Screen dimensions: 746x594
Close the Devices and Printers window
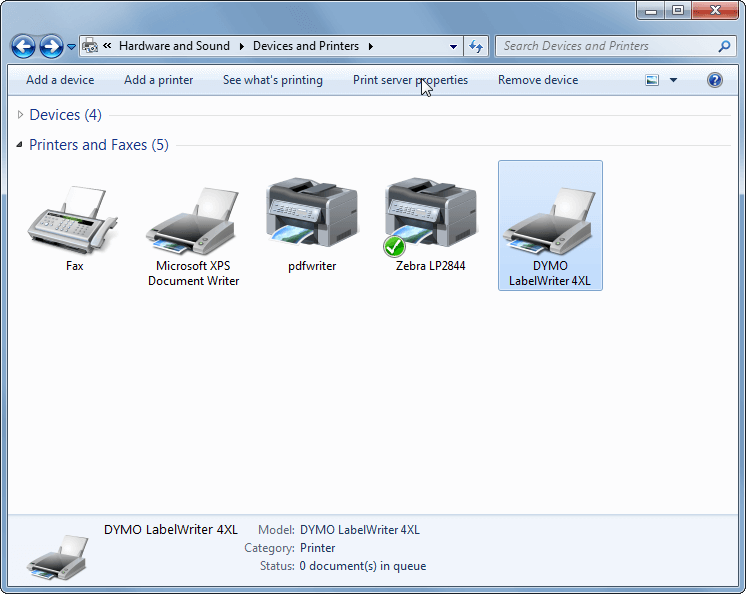[715, 10]
